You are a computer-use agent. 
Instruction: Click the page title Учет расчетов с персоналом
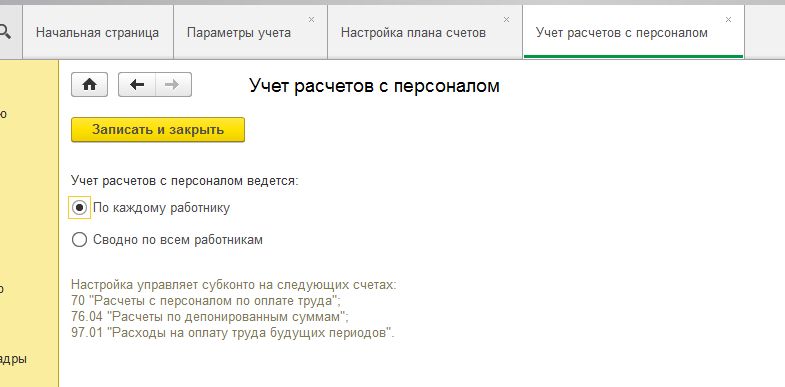pos(374,86)
